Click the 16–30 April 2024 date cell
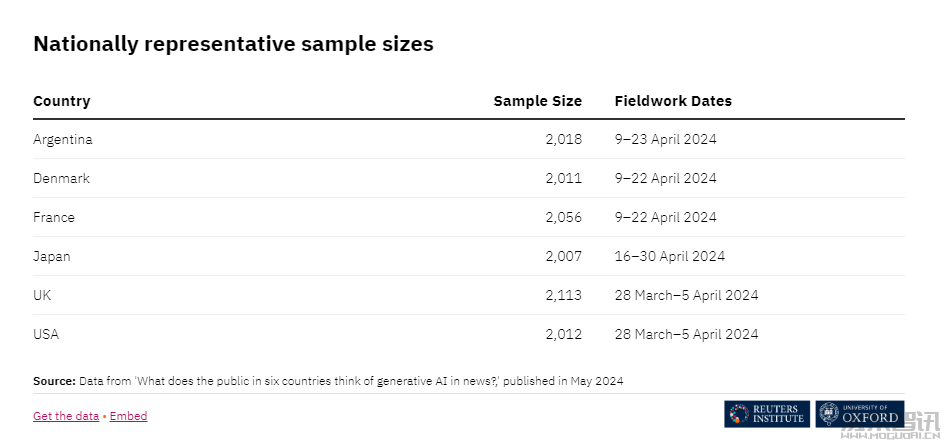 click(670, 256)
